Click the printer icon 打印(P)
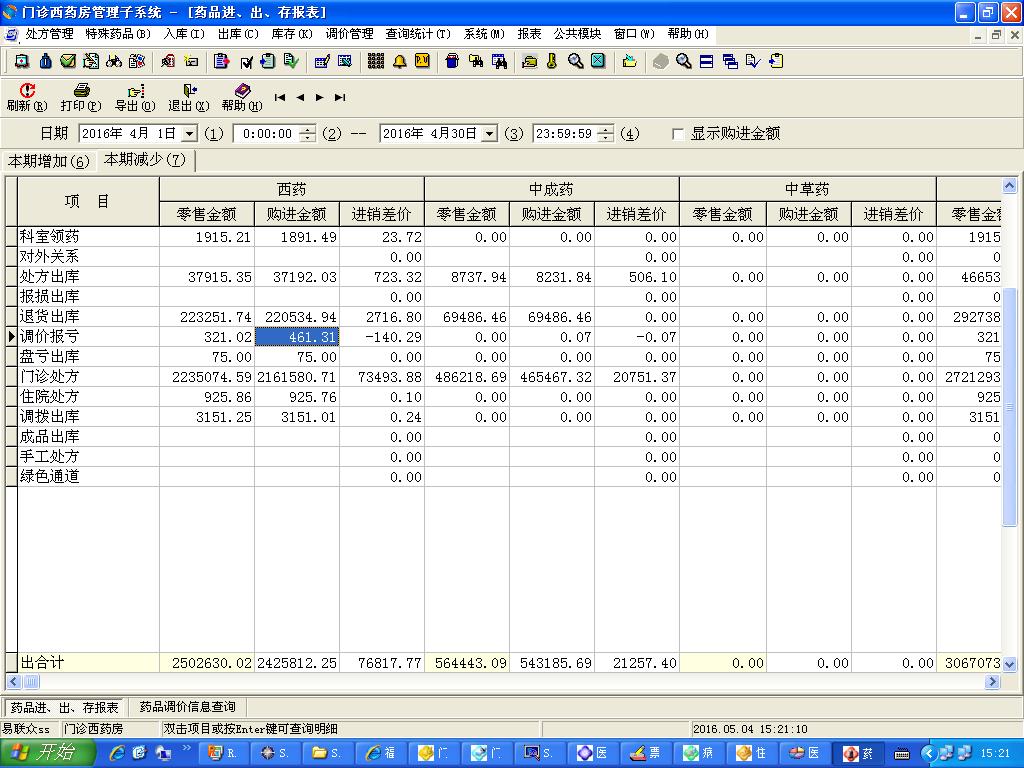 tap(81, 97)
